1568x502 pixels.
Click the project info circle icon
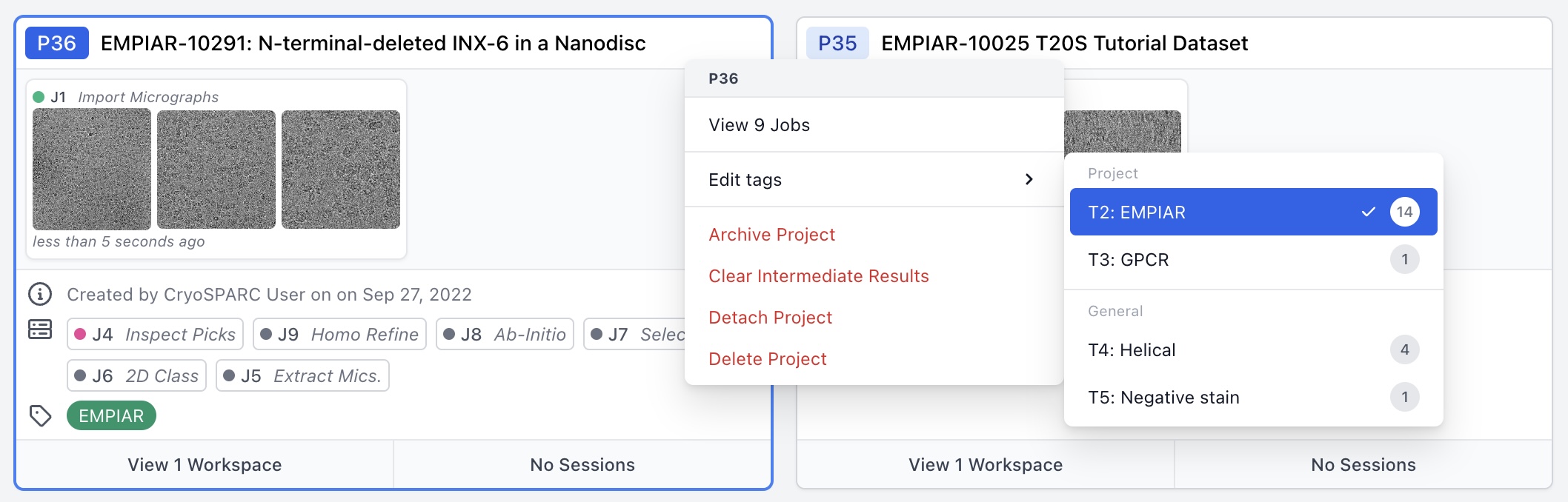click(x=40, y=295)
